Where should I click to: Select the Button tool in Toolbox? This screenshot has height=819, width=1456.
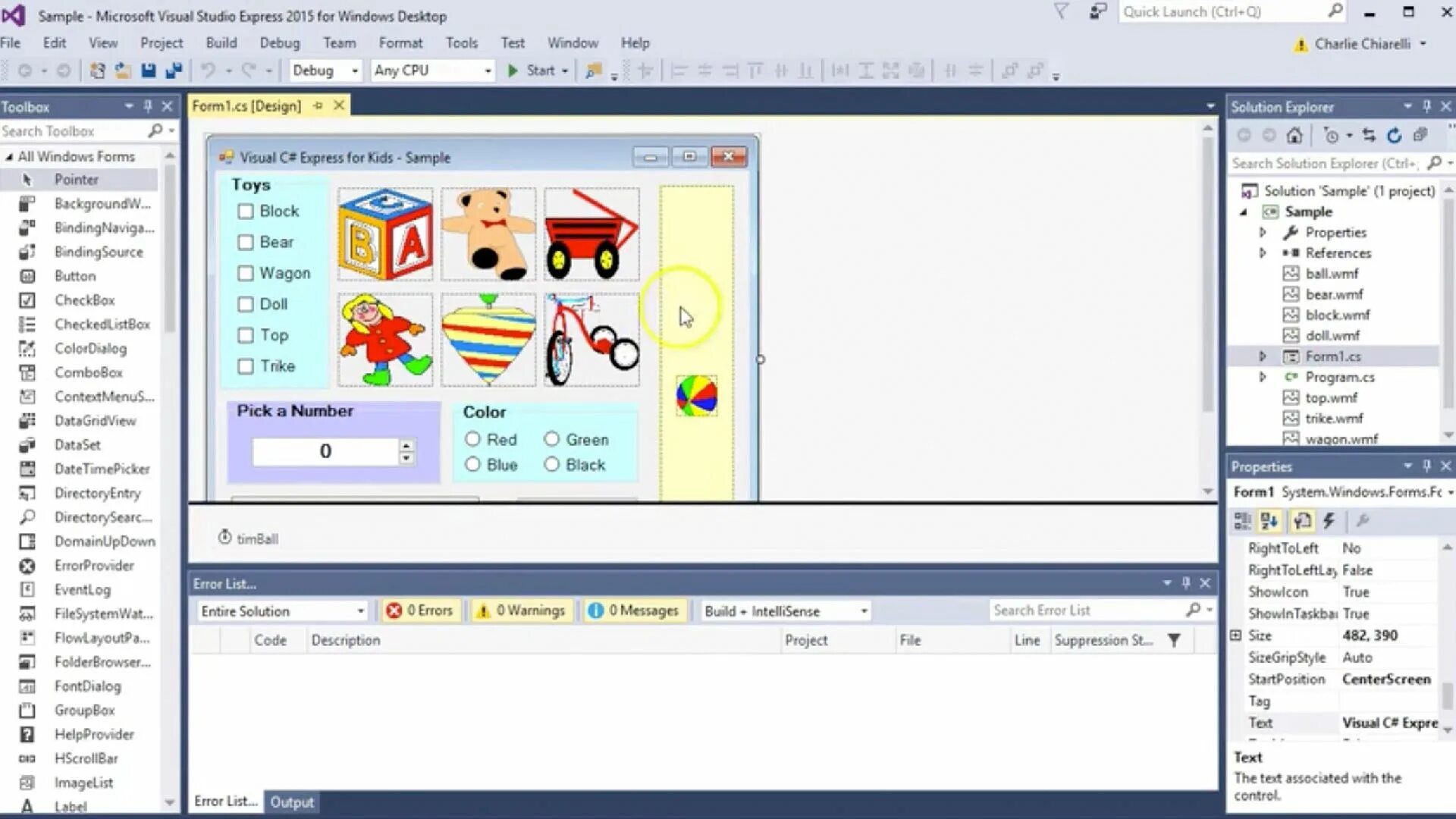point(75,276)
